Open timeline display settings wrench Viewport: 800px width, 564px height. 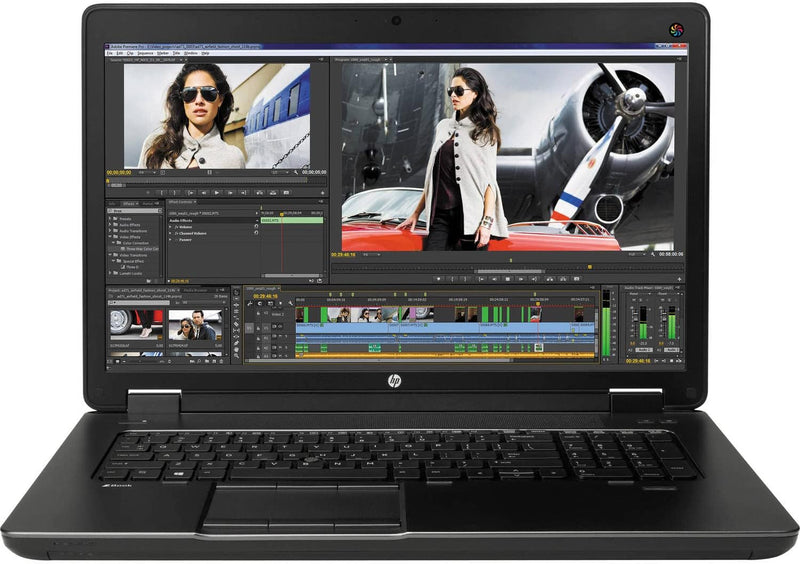point(290,303)
